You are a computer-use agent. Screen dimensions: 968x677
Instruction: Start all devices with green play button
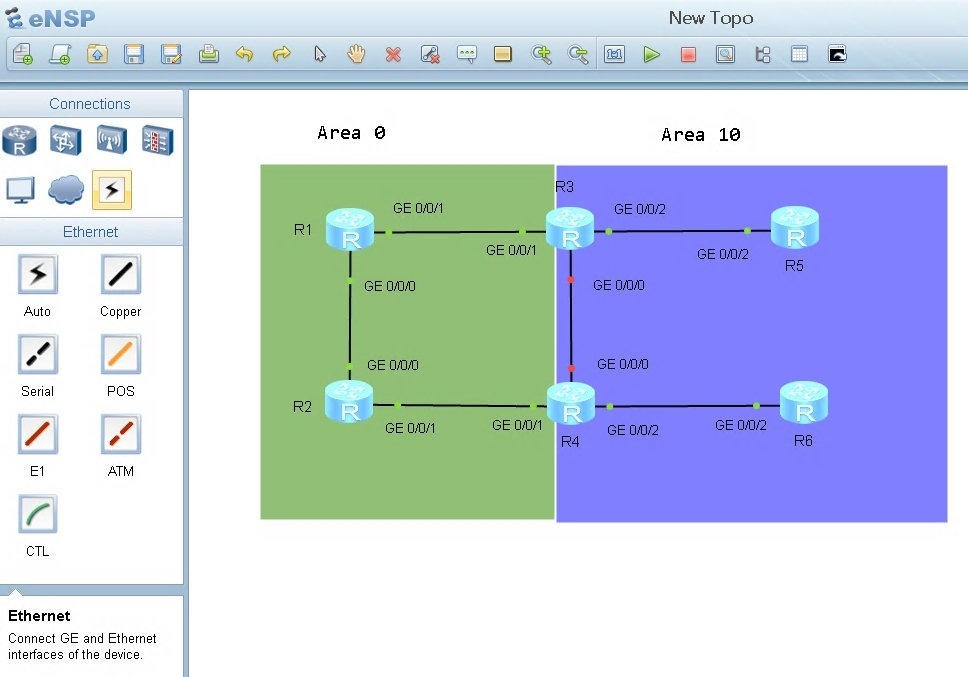pyautogui.click(x=651, y=54)
